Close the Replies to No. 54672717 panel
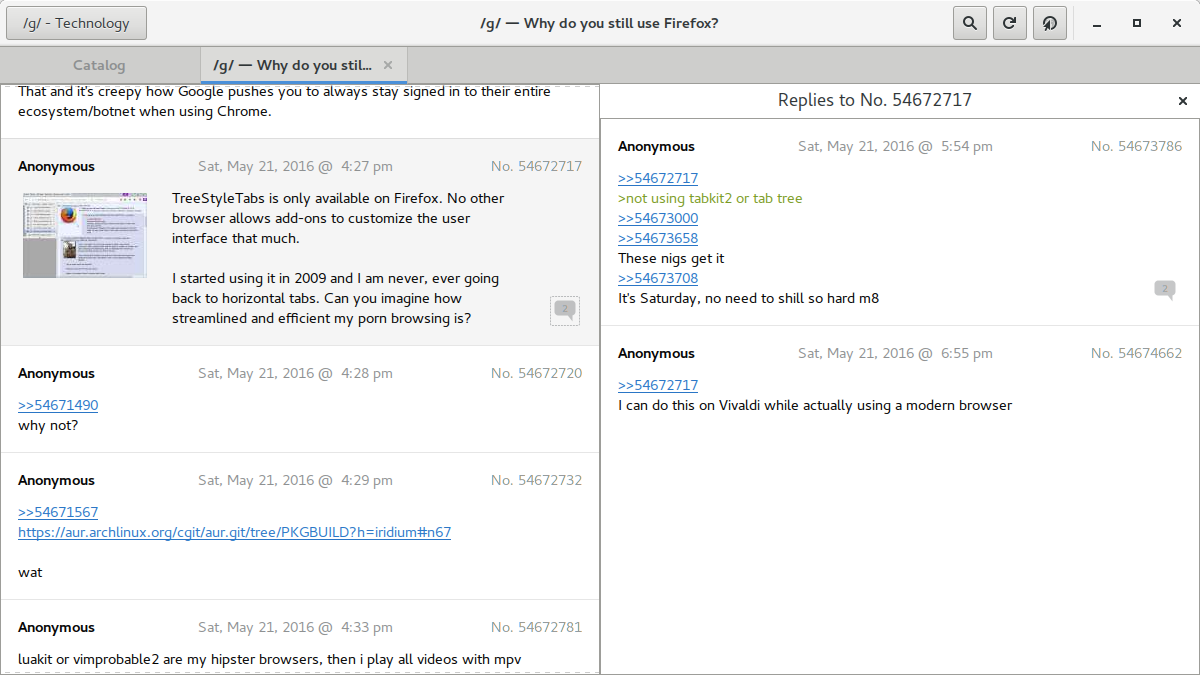 coord(1183,101)
